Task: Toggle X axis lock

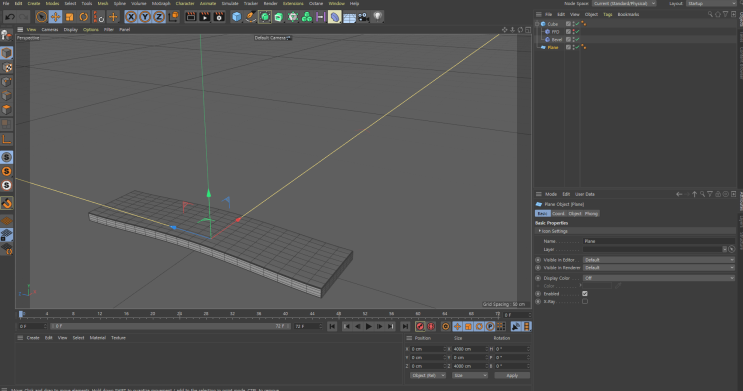Action: coord(131,18)
